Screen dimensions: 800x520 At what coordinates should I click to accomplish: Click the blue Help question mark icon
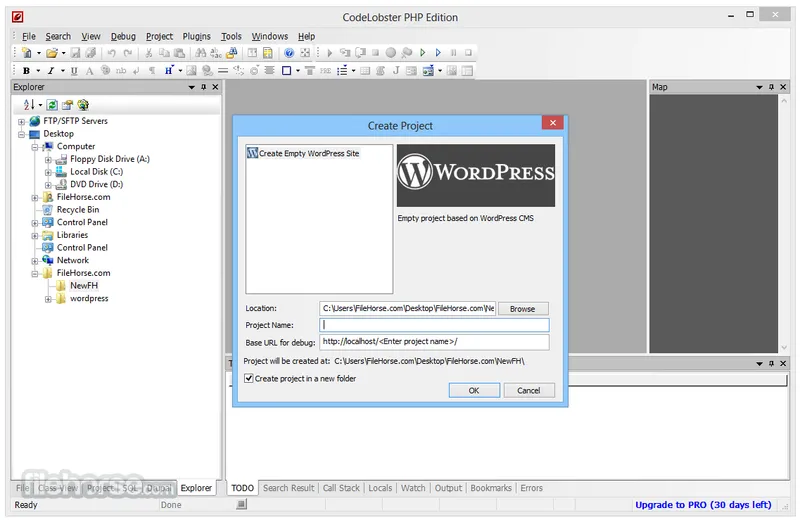point(289,53)
